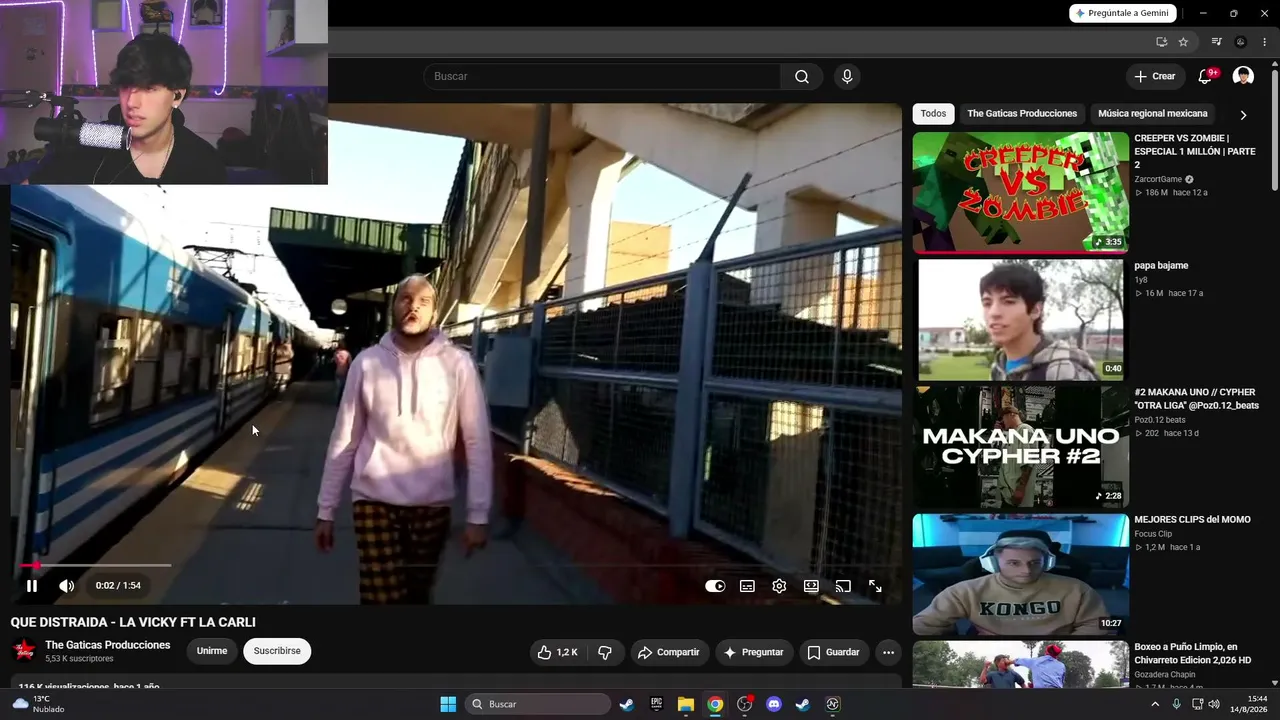Open the more actions three-dot menu
This screenshot has width=1280, height=720.
(x=888, y=652)
